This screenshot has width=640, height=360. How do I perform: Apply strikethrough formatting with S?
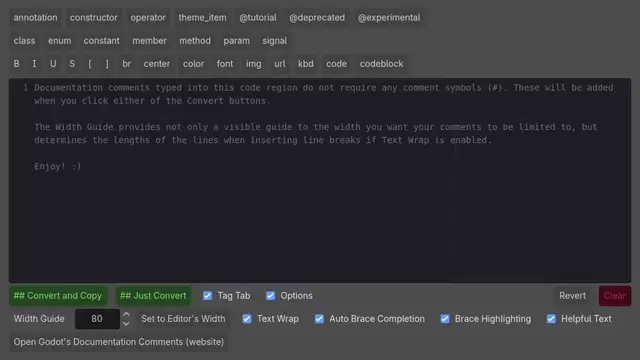click(x=72, y=64)
